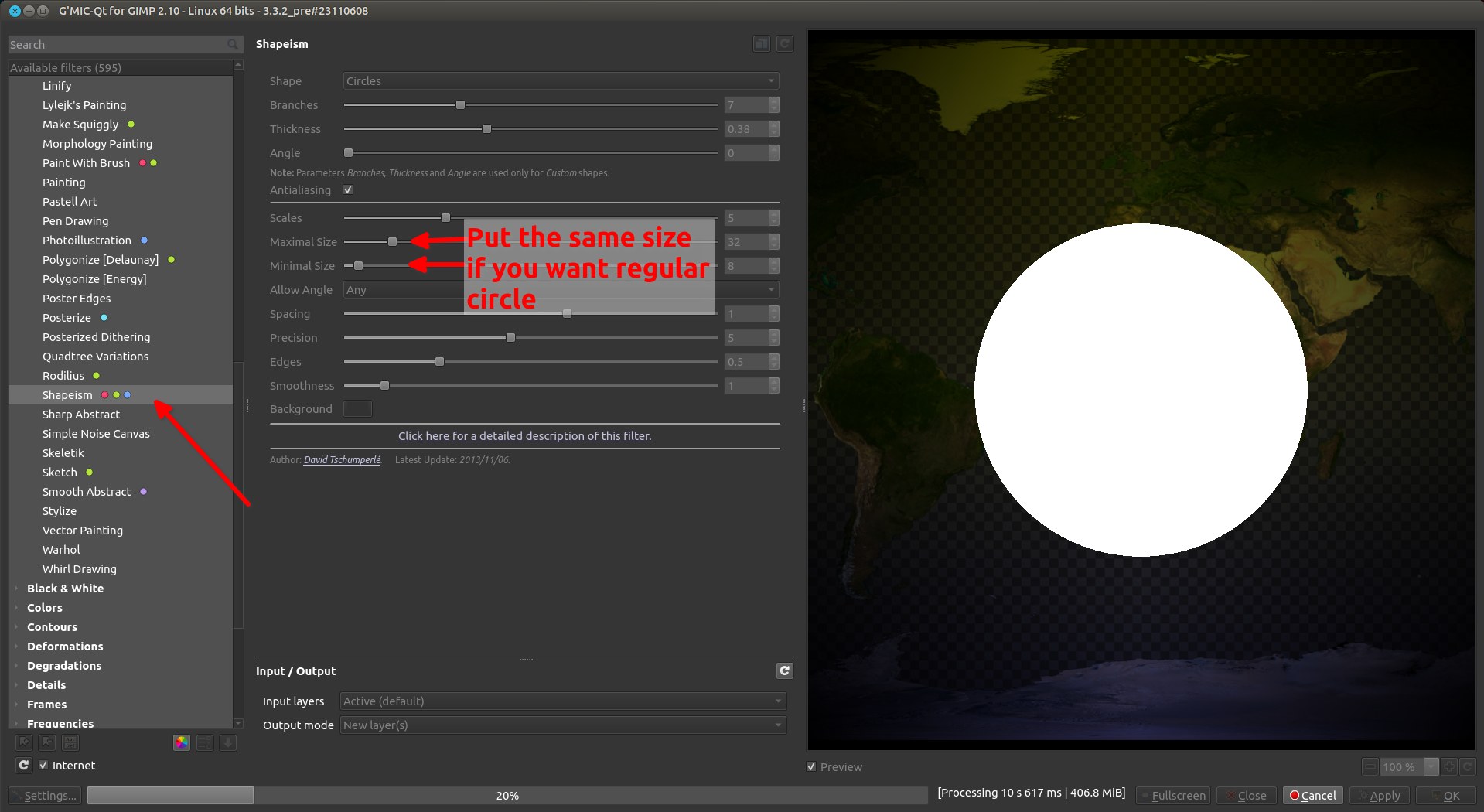
Task: Click the Input / Output reset icon
Action: [784, 671]
